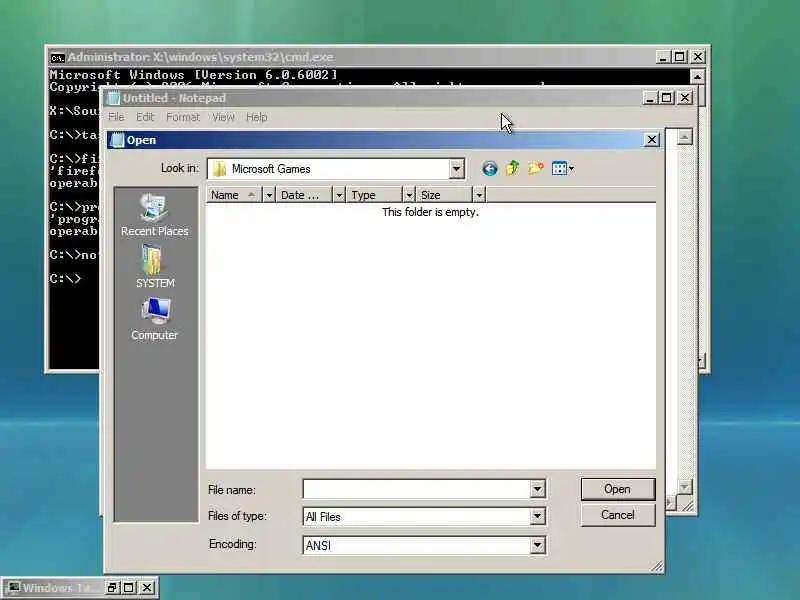Go back using the blue back arrow icon
The width and height of the screenshot is (800, 600).
click(489, 168)
